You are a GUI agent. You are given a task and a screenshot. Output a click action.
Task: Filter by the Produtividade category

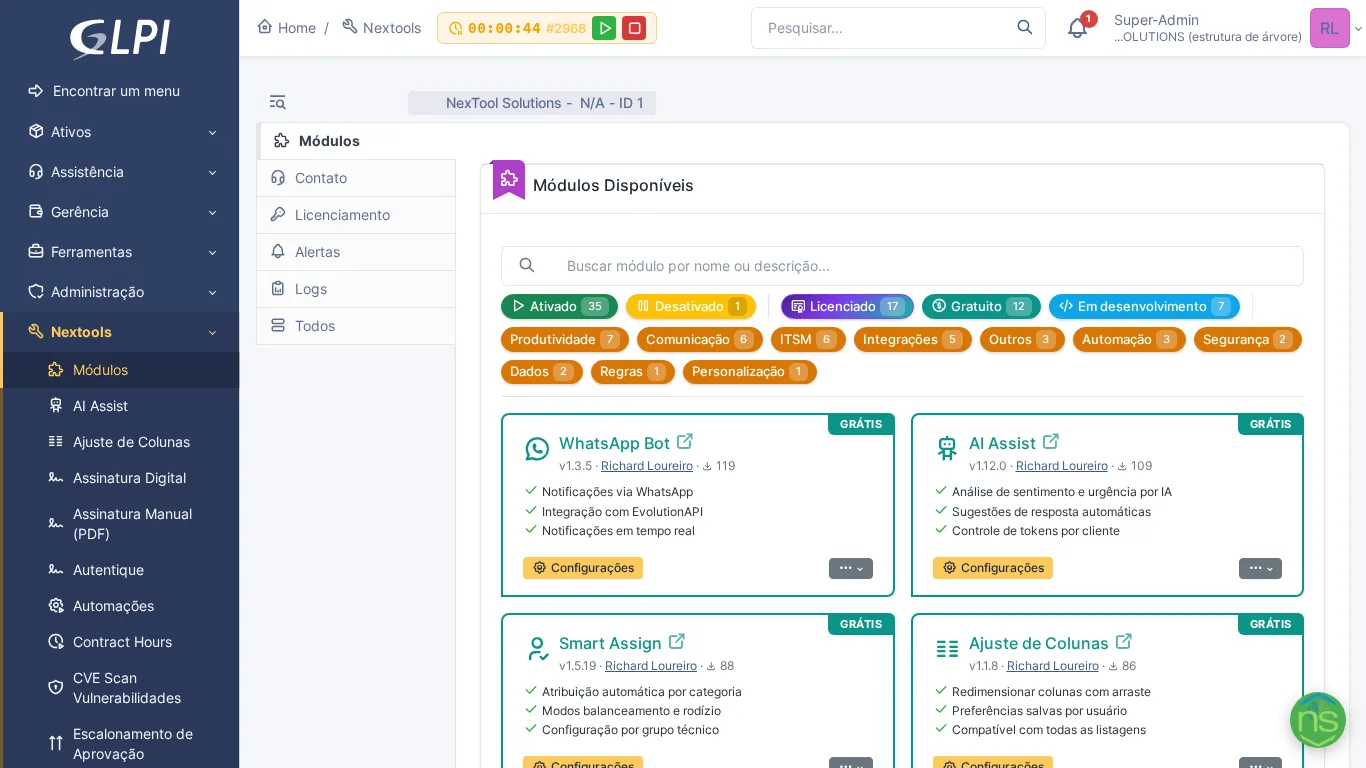pos(565,340)
